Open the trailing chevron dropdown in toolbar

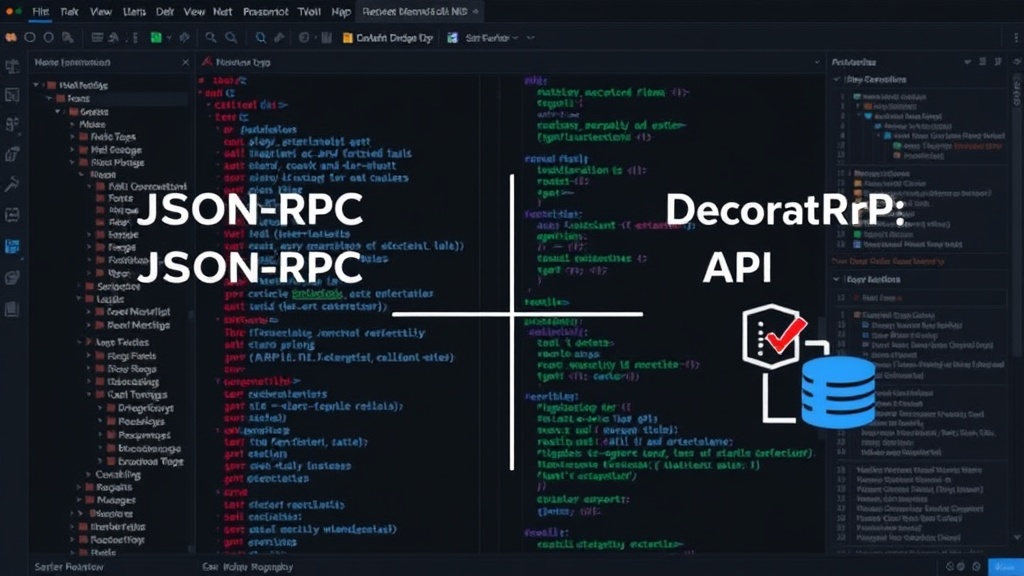530,38
